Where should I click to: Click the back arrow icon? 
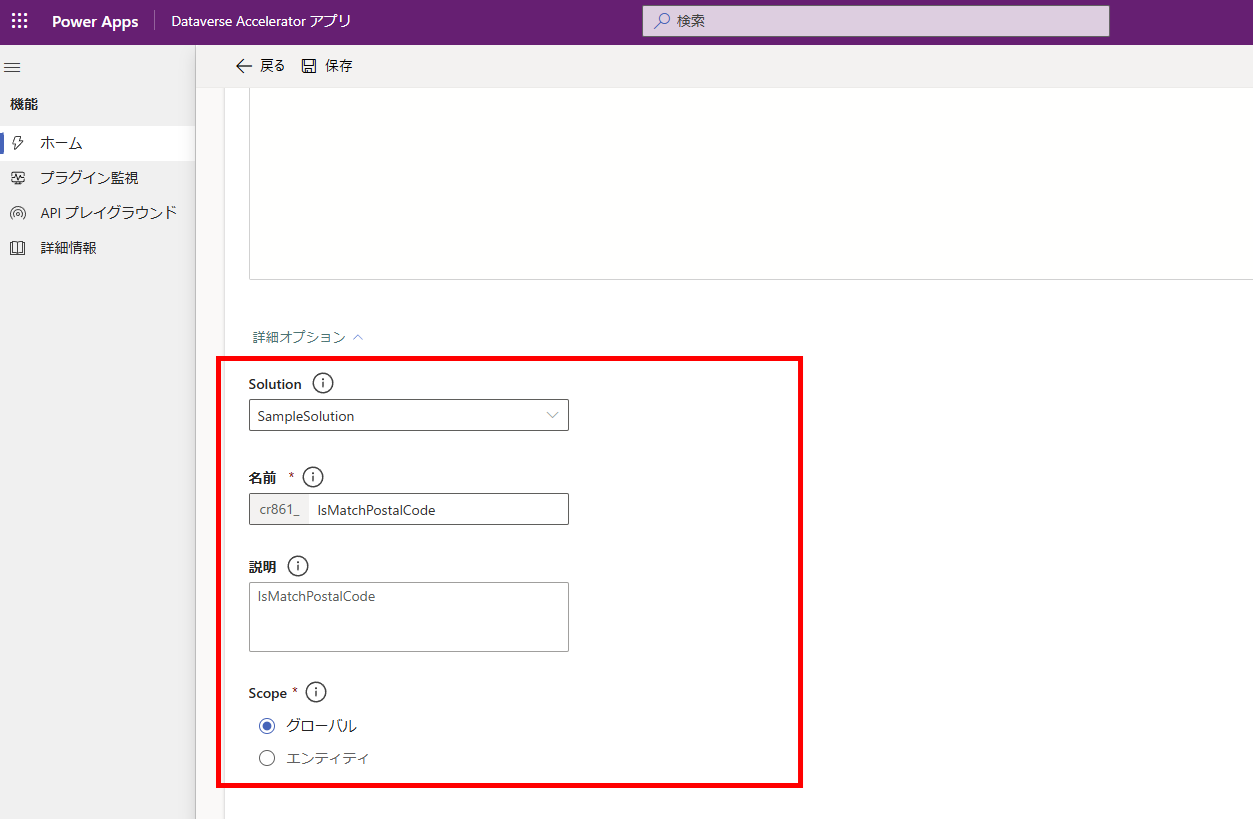[243, 66]
